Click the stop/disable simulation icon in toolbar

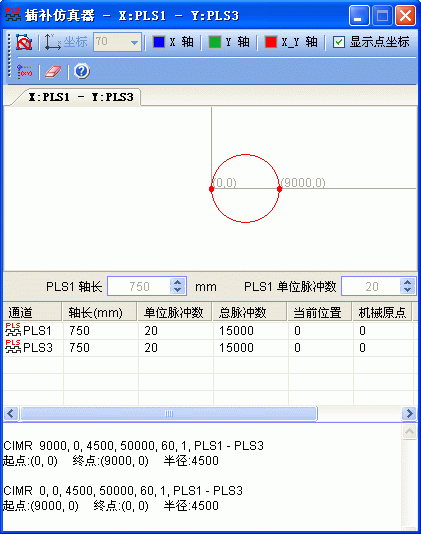(x=24, y=42)
